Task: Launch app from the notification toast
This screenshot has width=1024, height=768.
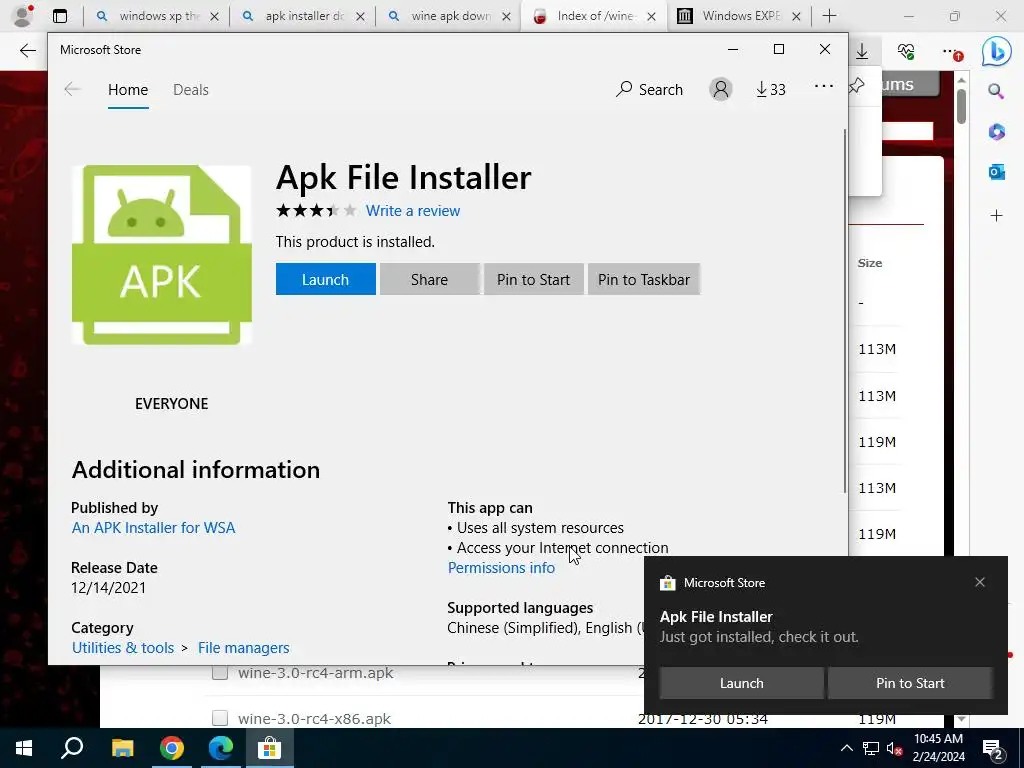Action: point(741,683)
